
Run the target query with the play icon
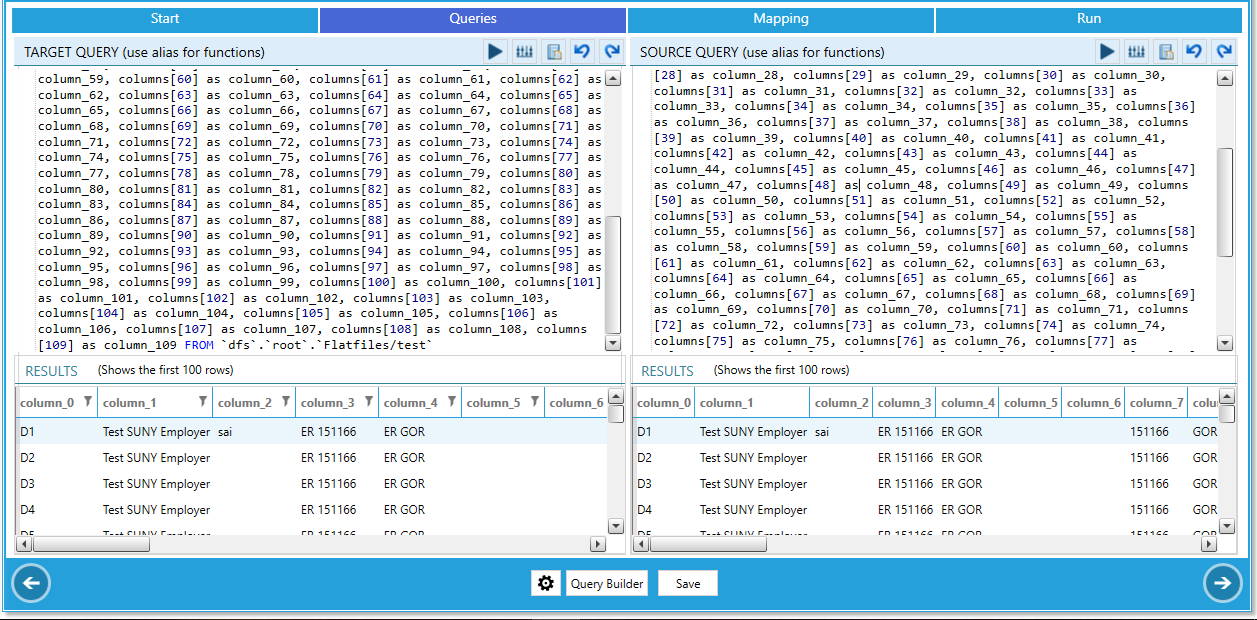(495, 51)
